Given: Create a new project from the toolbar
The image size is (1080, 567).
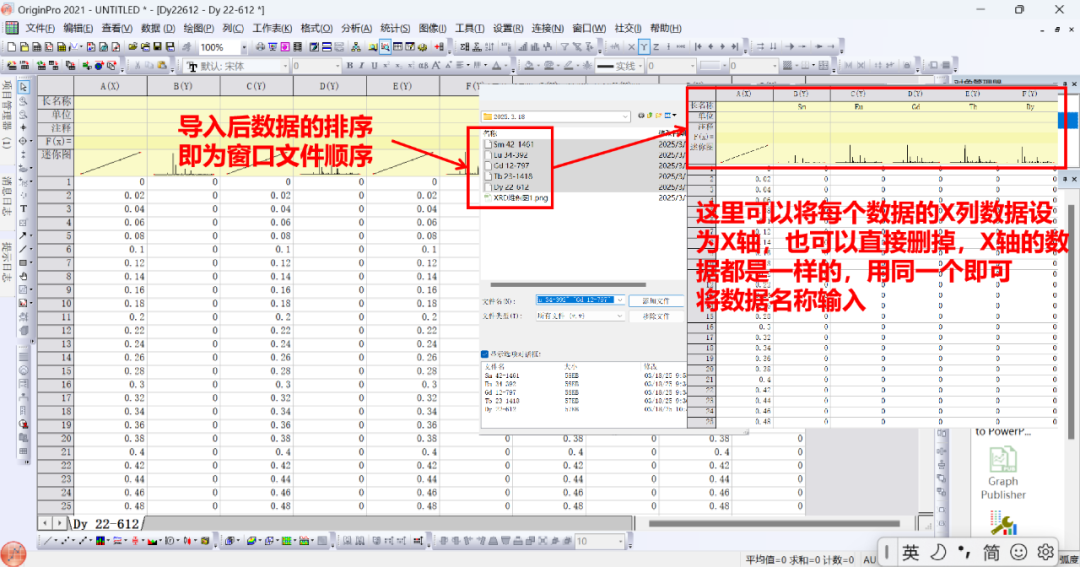Looking at the screenshot, I should (x=12, y=47).
